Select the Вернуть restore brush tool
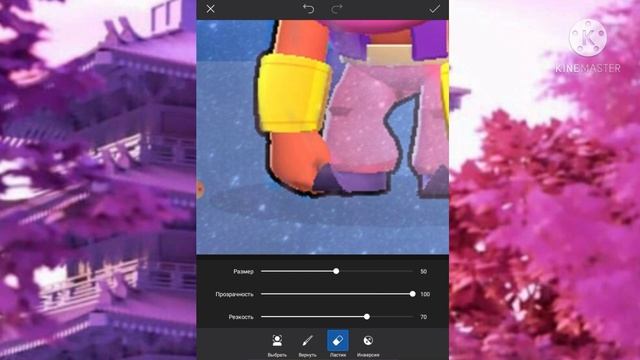 pyautogui.click(x=307, y=345)
